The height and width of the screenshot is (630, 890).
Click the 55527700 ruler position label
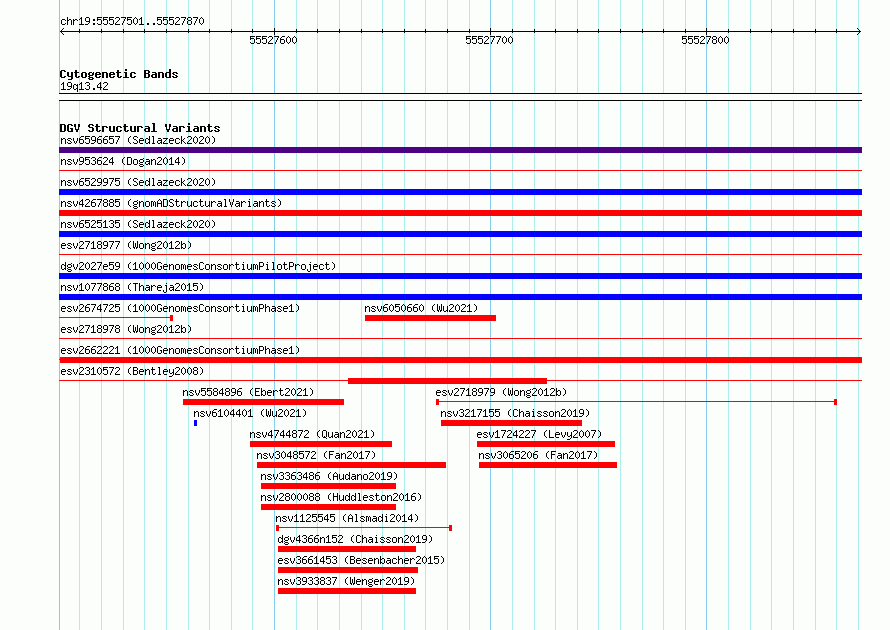pos(489,40)
